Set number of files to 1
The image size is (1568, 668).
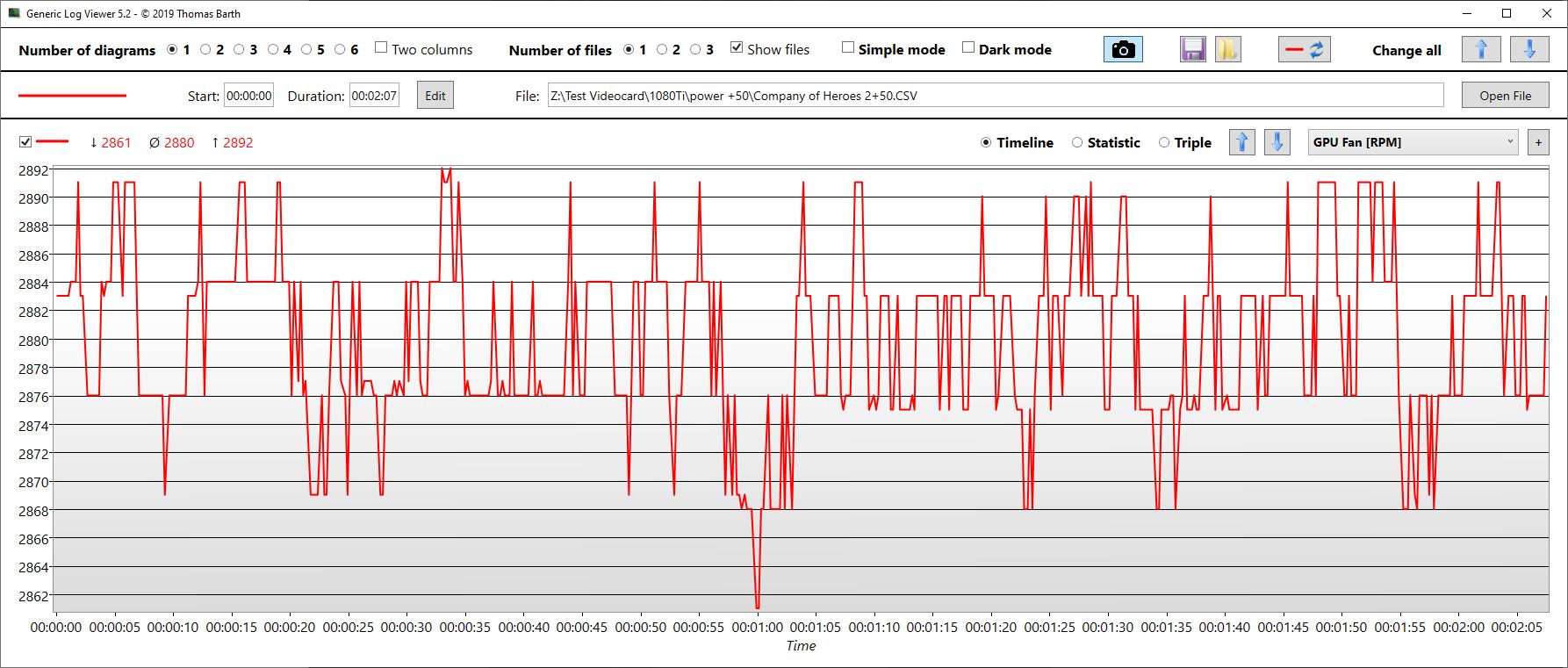629,50
